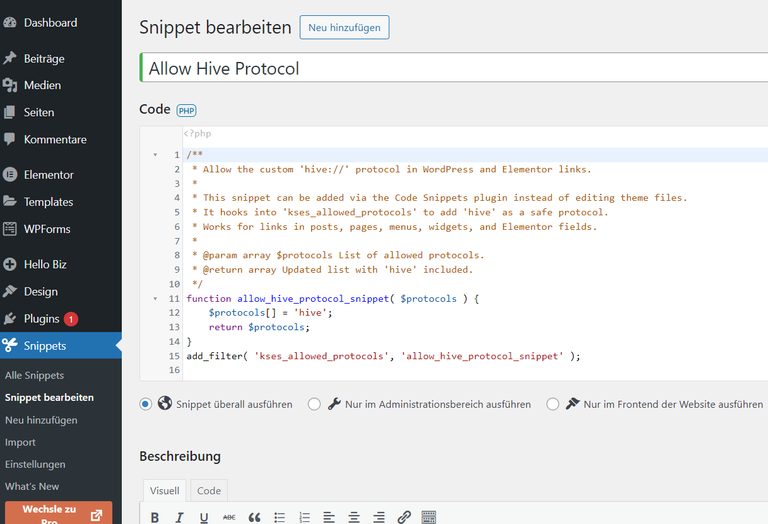Open the Hello Biz menu
768x524 pixels.
(45, 264)
